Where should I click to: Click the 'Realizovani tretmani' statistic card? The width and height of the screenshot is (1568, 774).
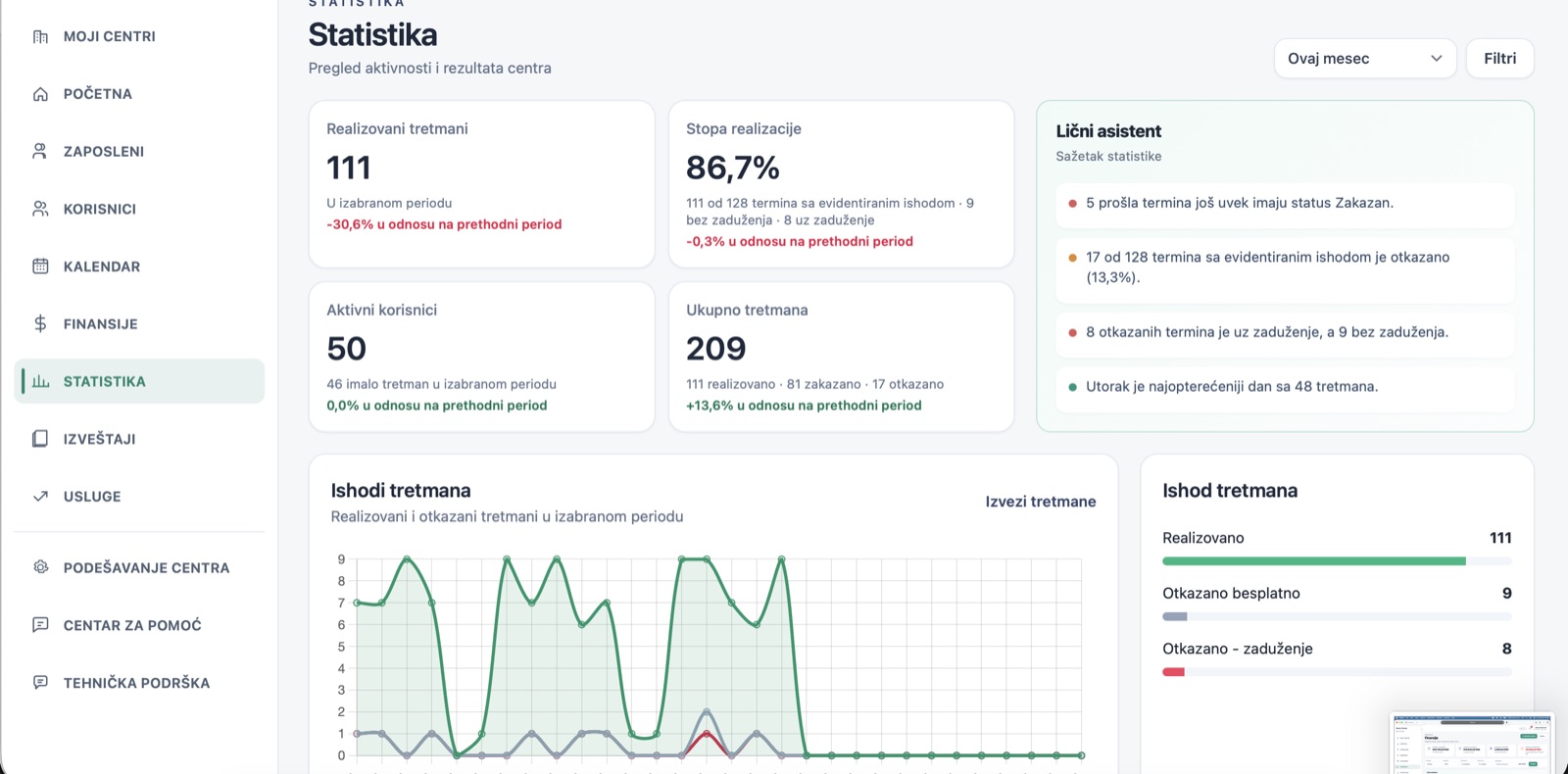tap(482, 184)
